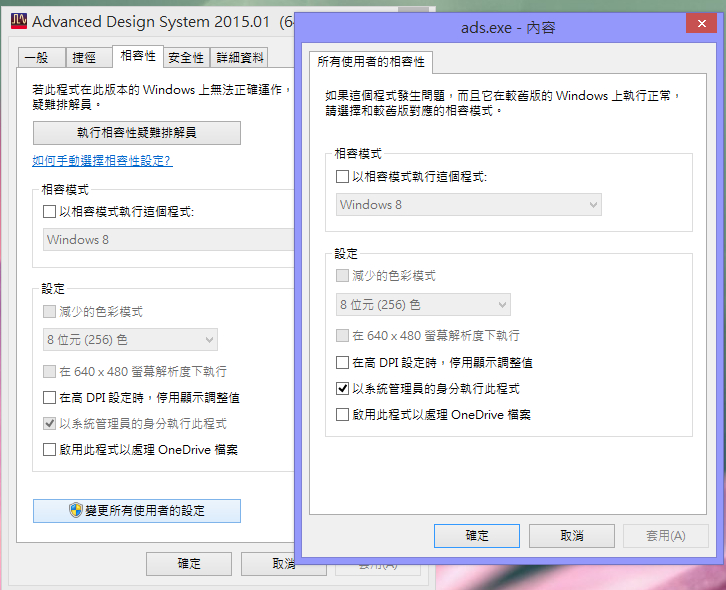The width and height of the screenshot is (726, 590).
Task: Open 如何手動選擇相容性設定? link
Action: (102, 161)
